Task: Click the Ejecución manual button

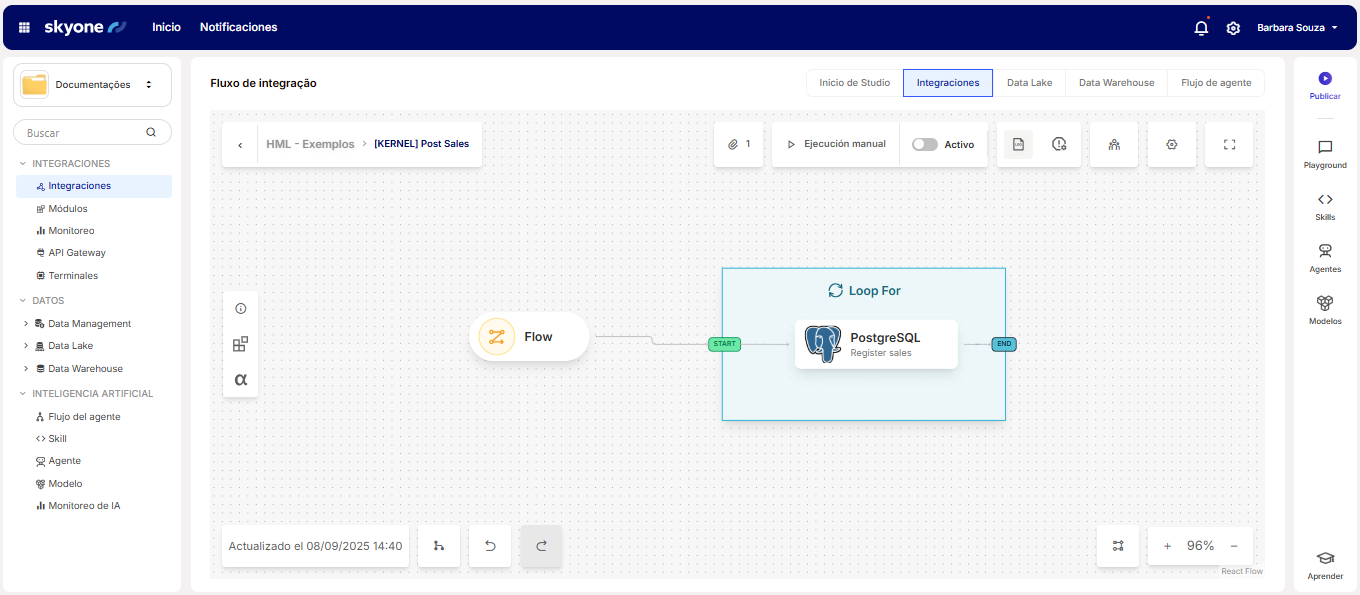Action: coord(836,144)
